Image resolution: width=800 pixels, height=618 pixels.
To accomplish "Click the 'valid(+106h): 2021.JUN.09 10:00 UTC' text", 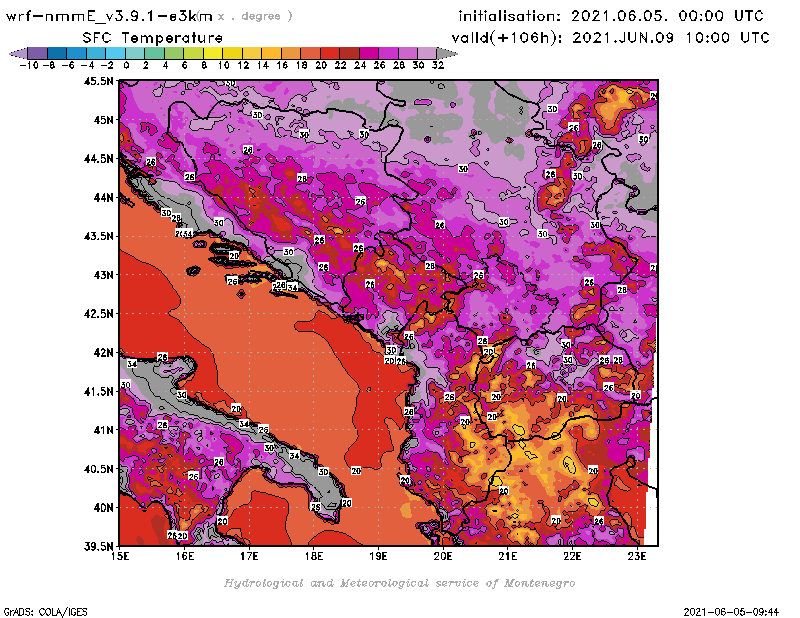I will pos(611,38).
